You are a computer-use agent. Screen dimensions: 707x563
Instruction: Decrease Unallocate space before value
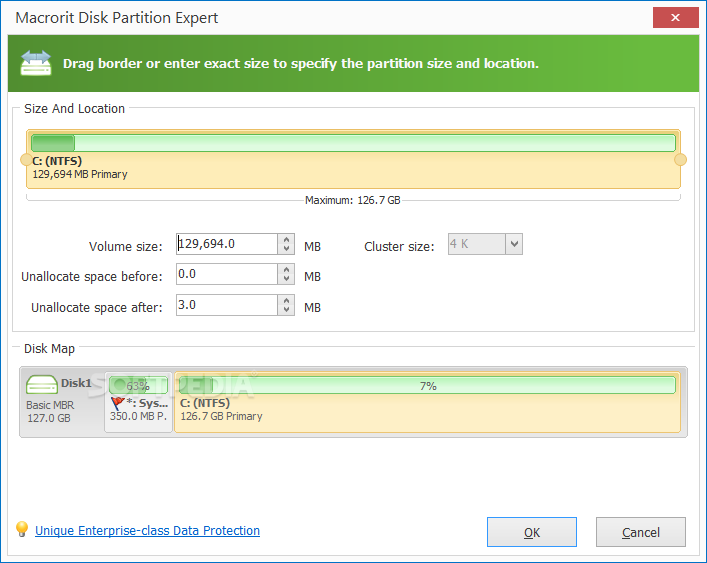click(x=286, y=279)
